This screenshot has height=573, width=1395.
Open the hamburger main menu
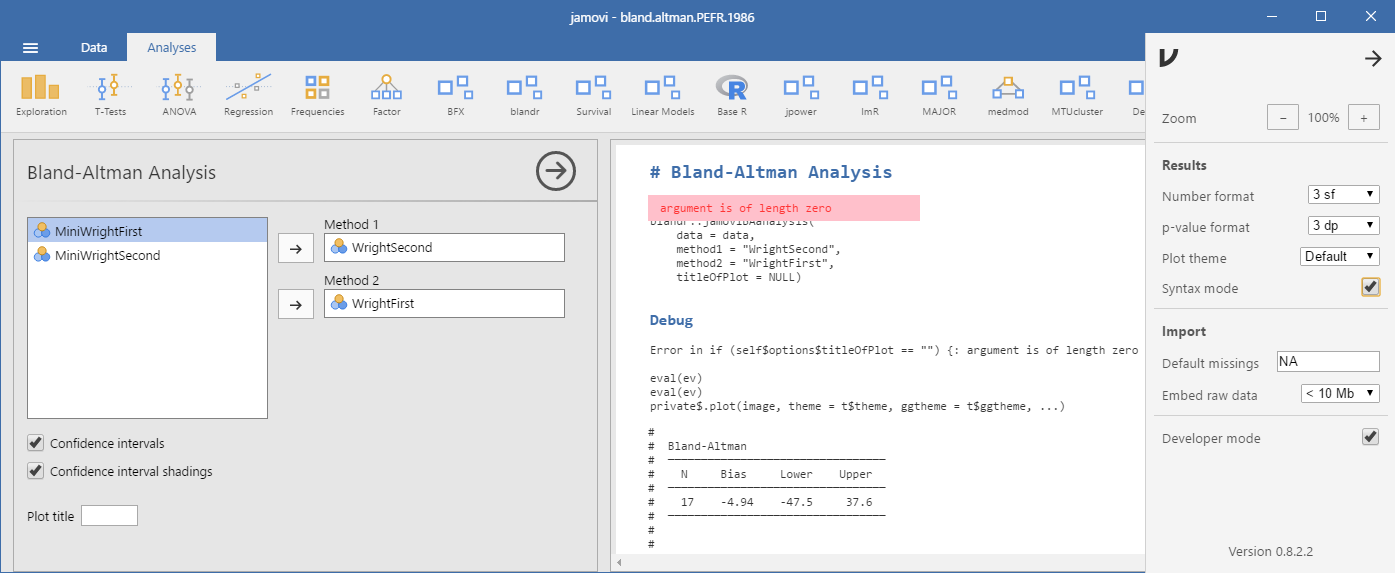point(30,47)
